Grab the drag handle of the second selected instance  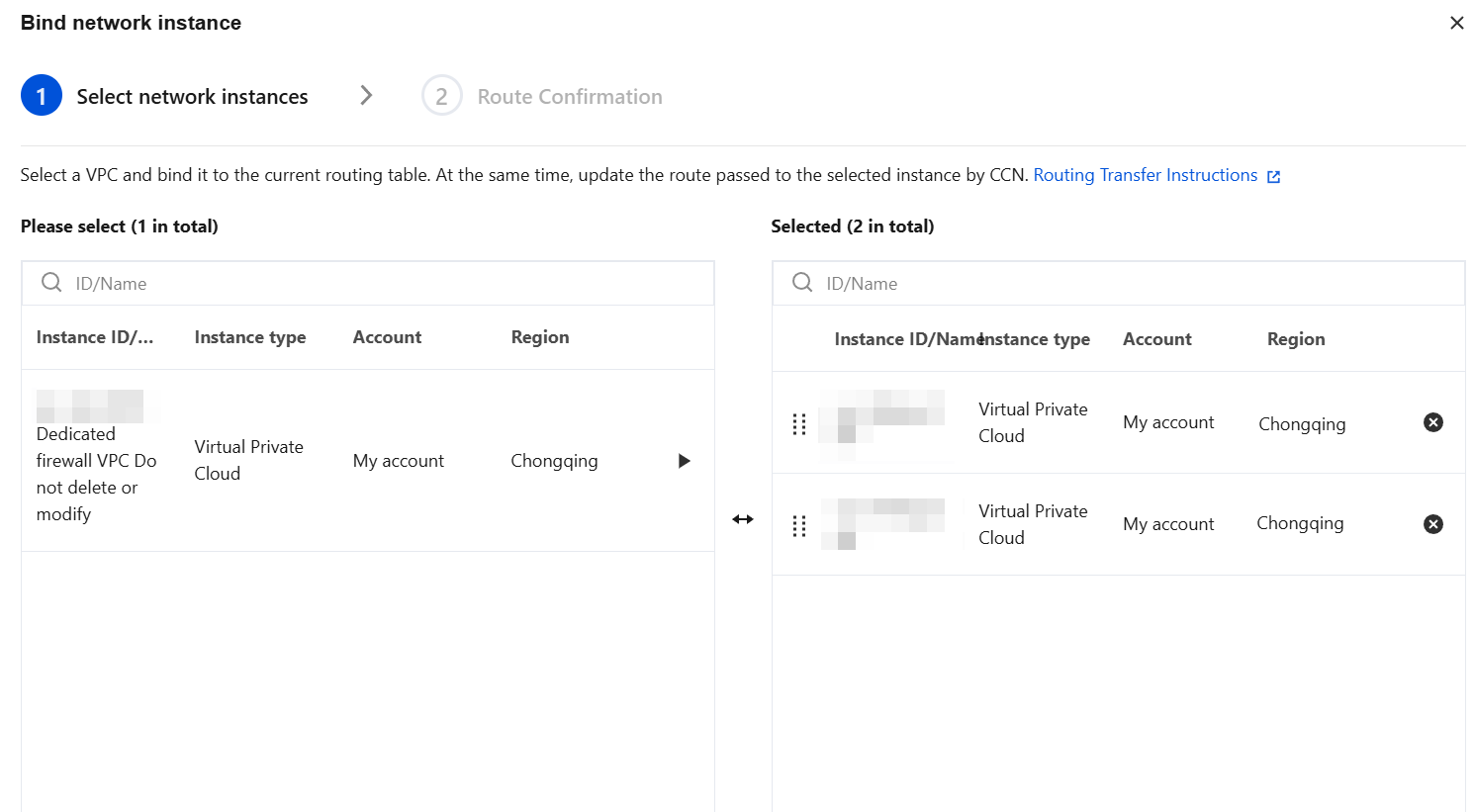[799, 526]
